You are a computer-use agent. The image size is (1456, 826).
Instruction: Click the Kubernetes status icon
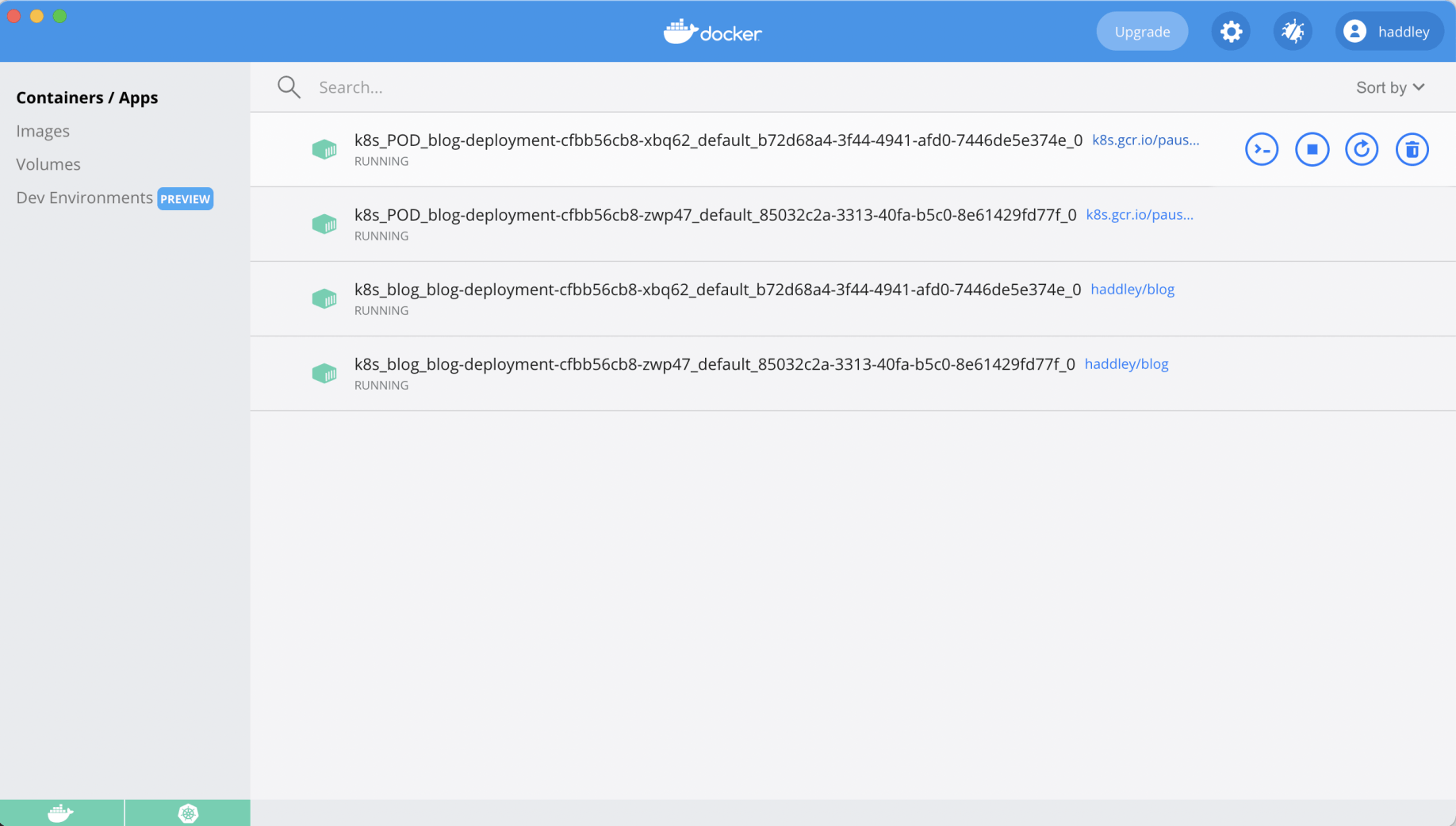188,813
